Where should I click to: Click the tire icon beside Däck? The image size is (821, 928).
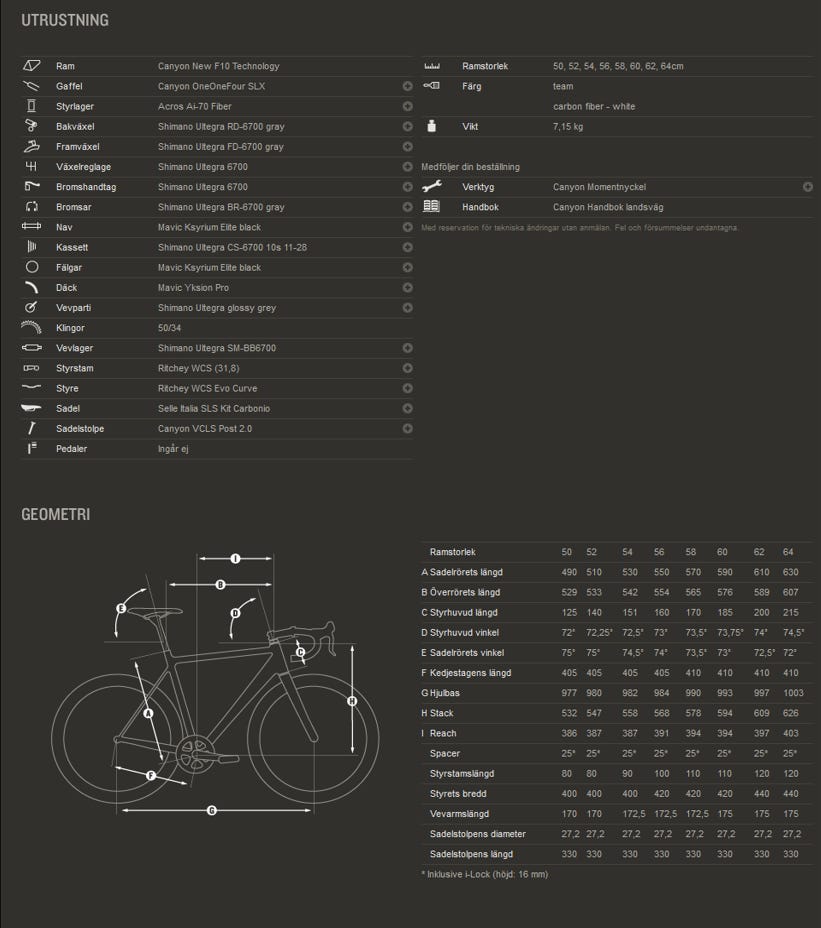31,287
